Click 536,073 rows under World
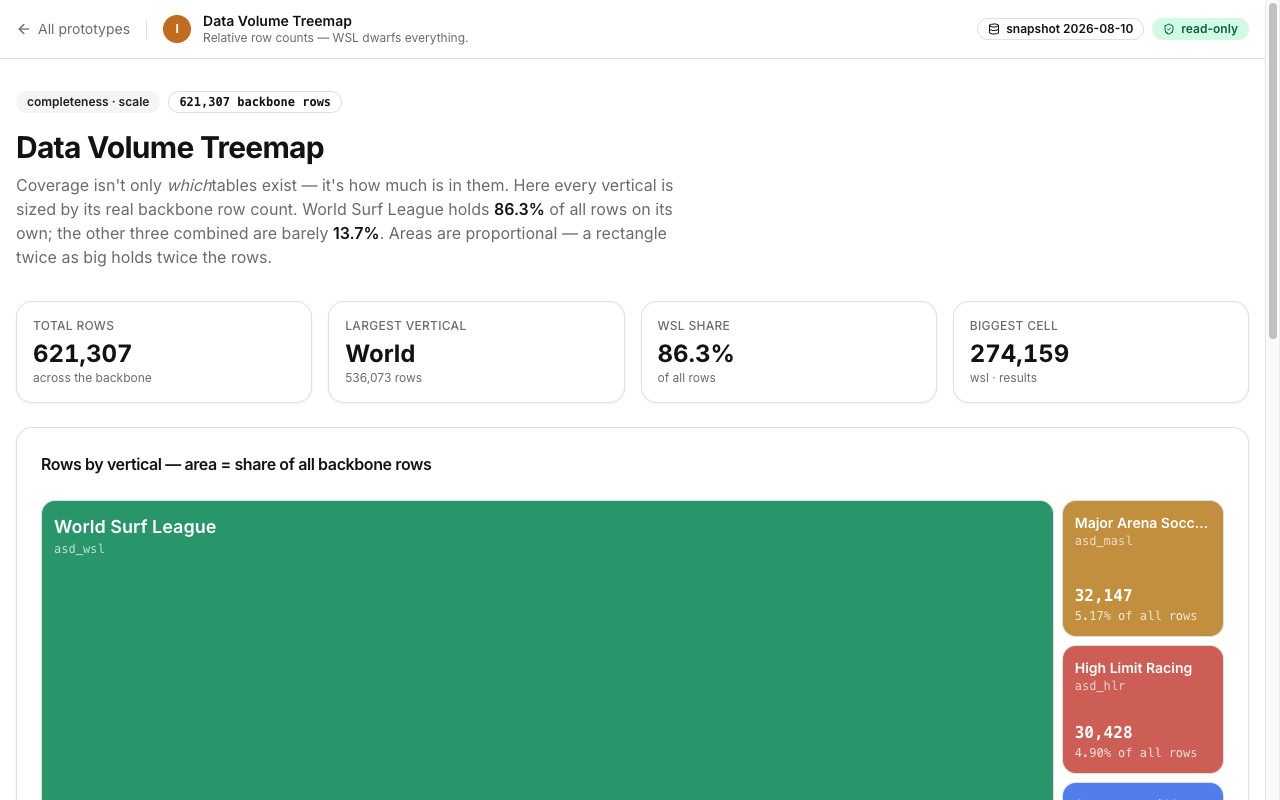Image resolution: width=1280 pixels, height=800 pixels. 384,378
